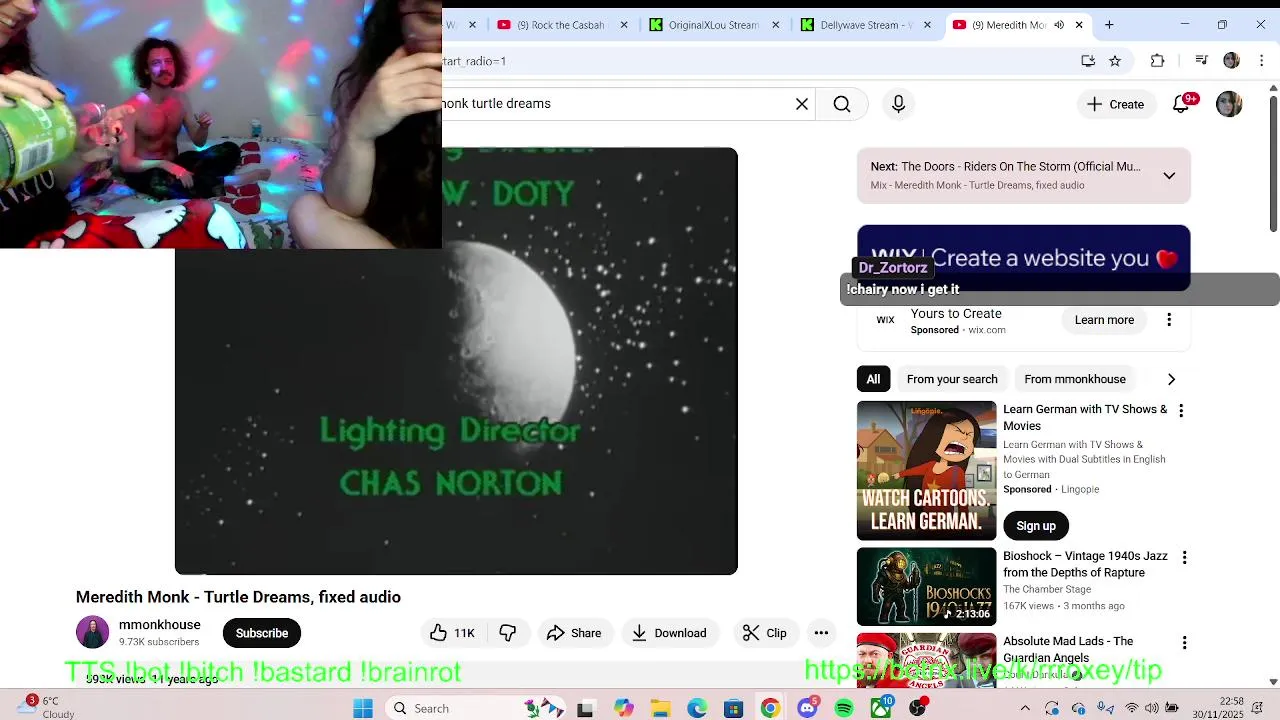
Task: Close the OriginalXLou Stream tab
Action: (776, 25)
